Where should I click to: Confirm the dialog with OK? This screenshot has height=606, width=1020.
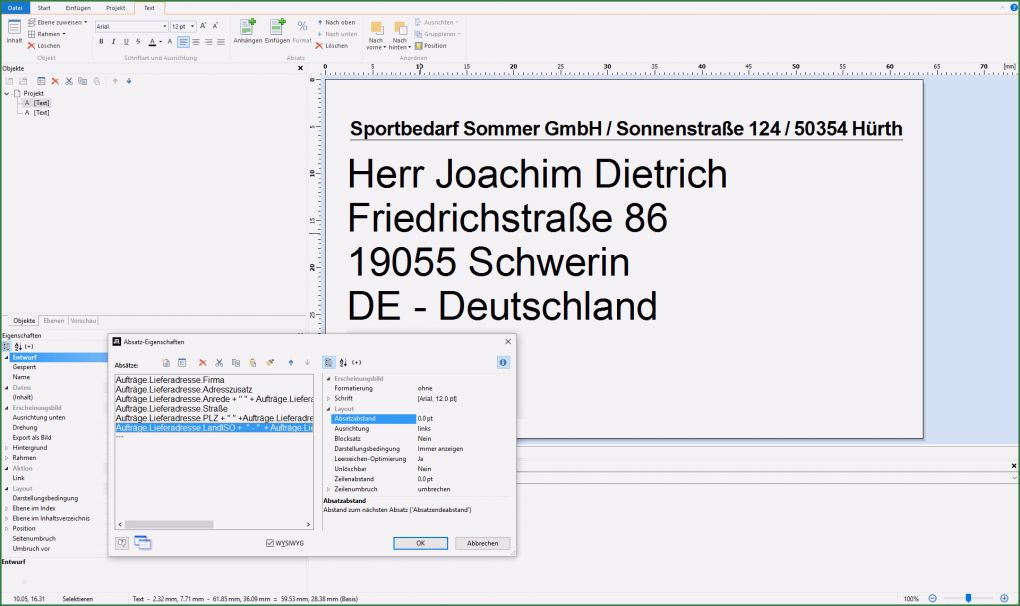(x=420, y=543)
